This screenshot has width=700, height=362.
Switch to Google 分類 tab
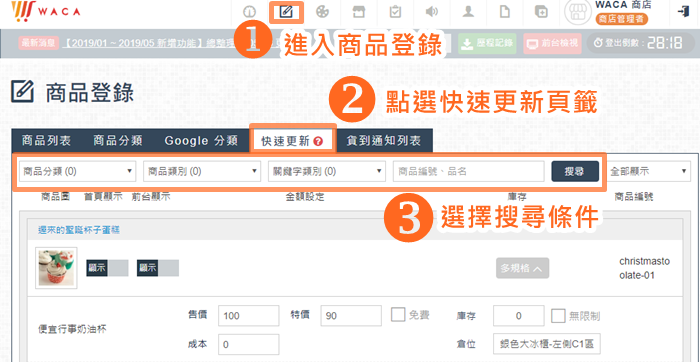pos(201,141)
